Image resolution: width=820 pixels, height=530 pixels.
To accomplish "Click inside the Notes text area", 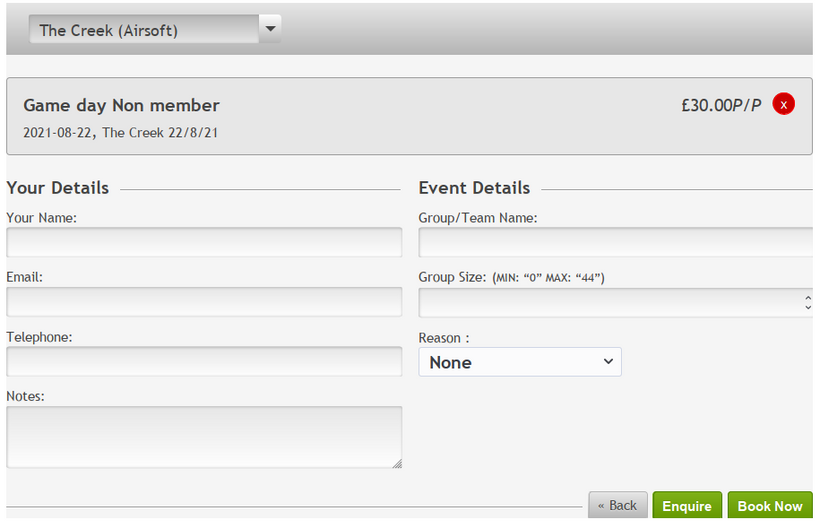I will click(204, 436).
